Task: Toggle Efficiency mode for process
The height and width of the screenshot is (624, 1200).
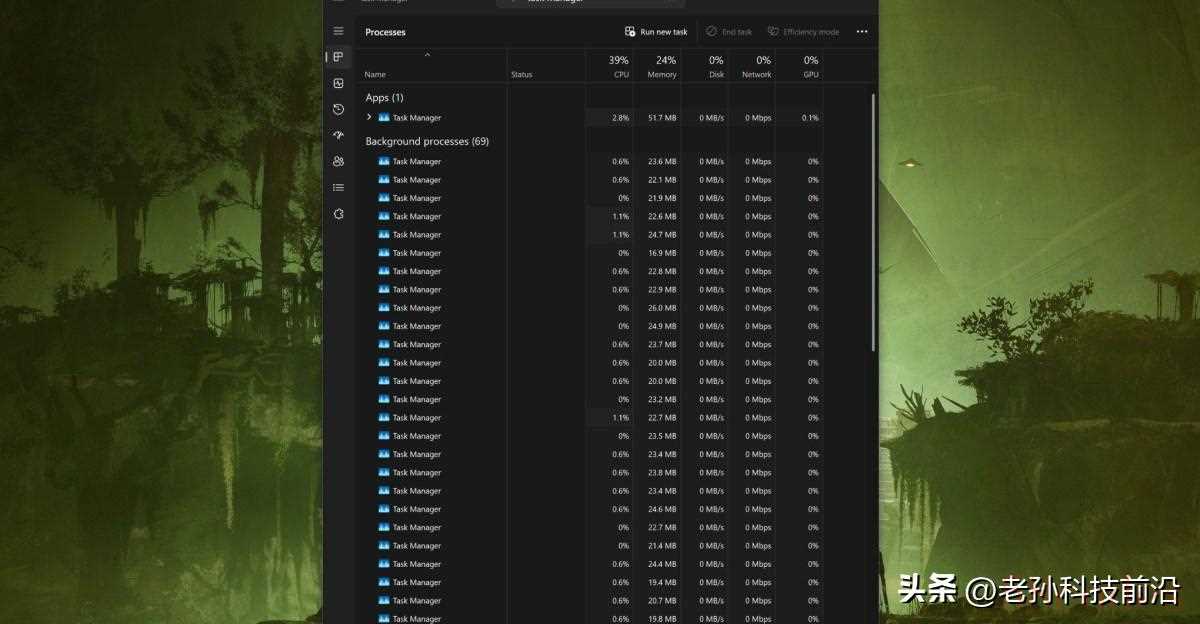Action: 803,32
